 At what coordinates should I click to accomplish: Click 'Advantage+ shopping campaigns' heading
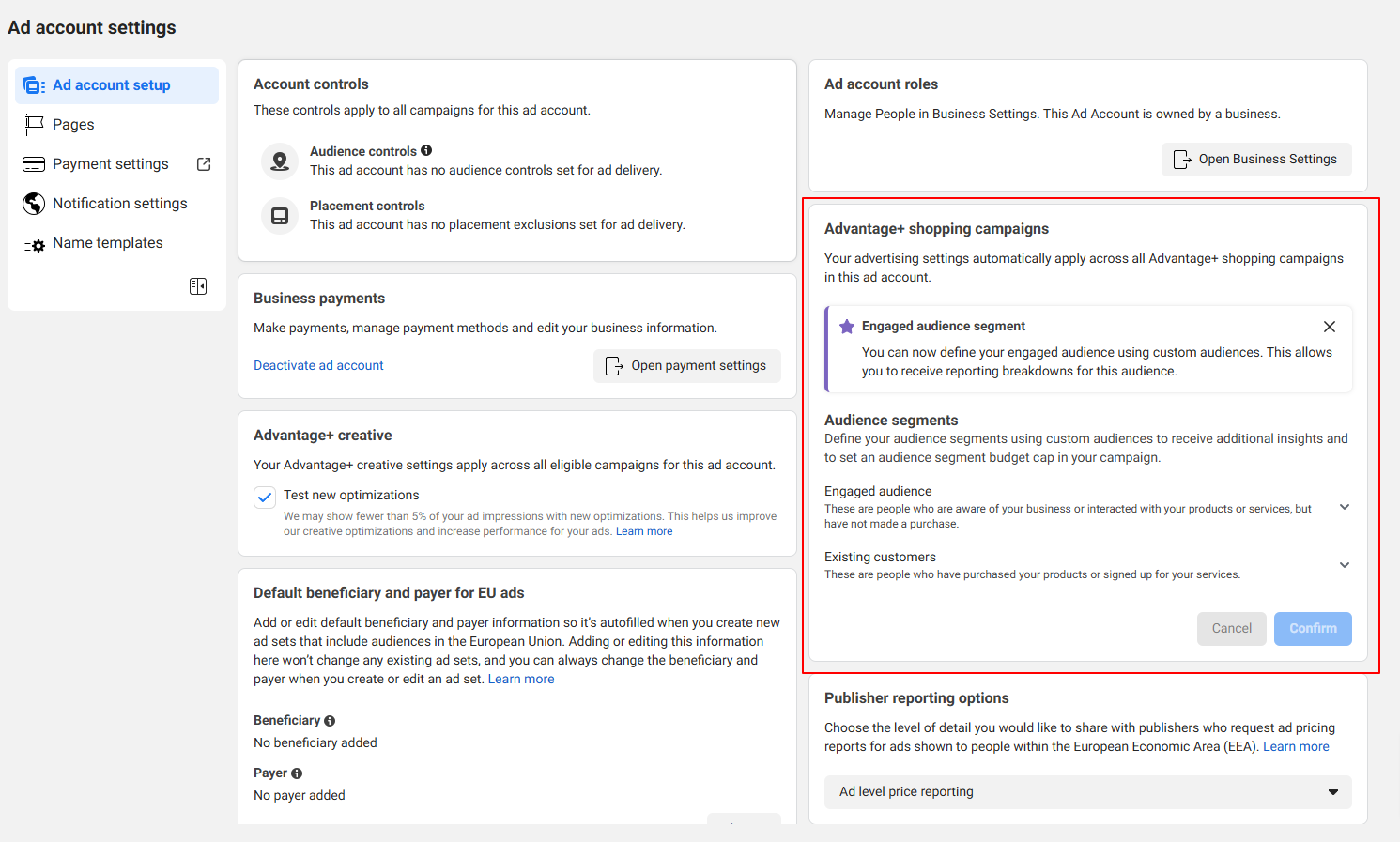coord(936,229)
